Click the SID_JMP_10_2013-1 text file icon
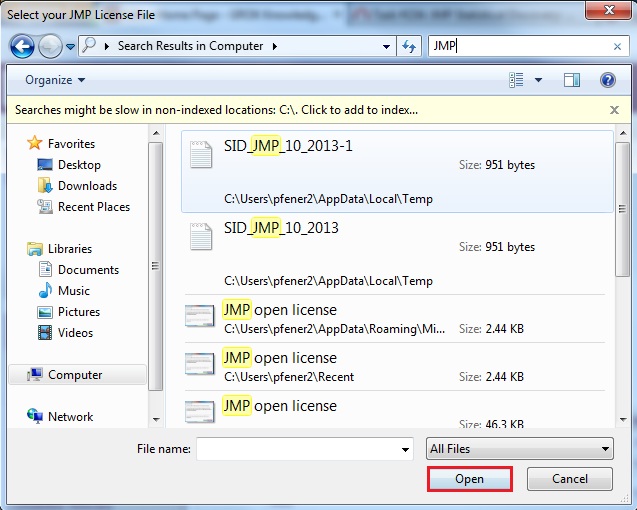The height and width of the screenshot is (510, 637). [x=201, y=154]
